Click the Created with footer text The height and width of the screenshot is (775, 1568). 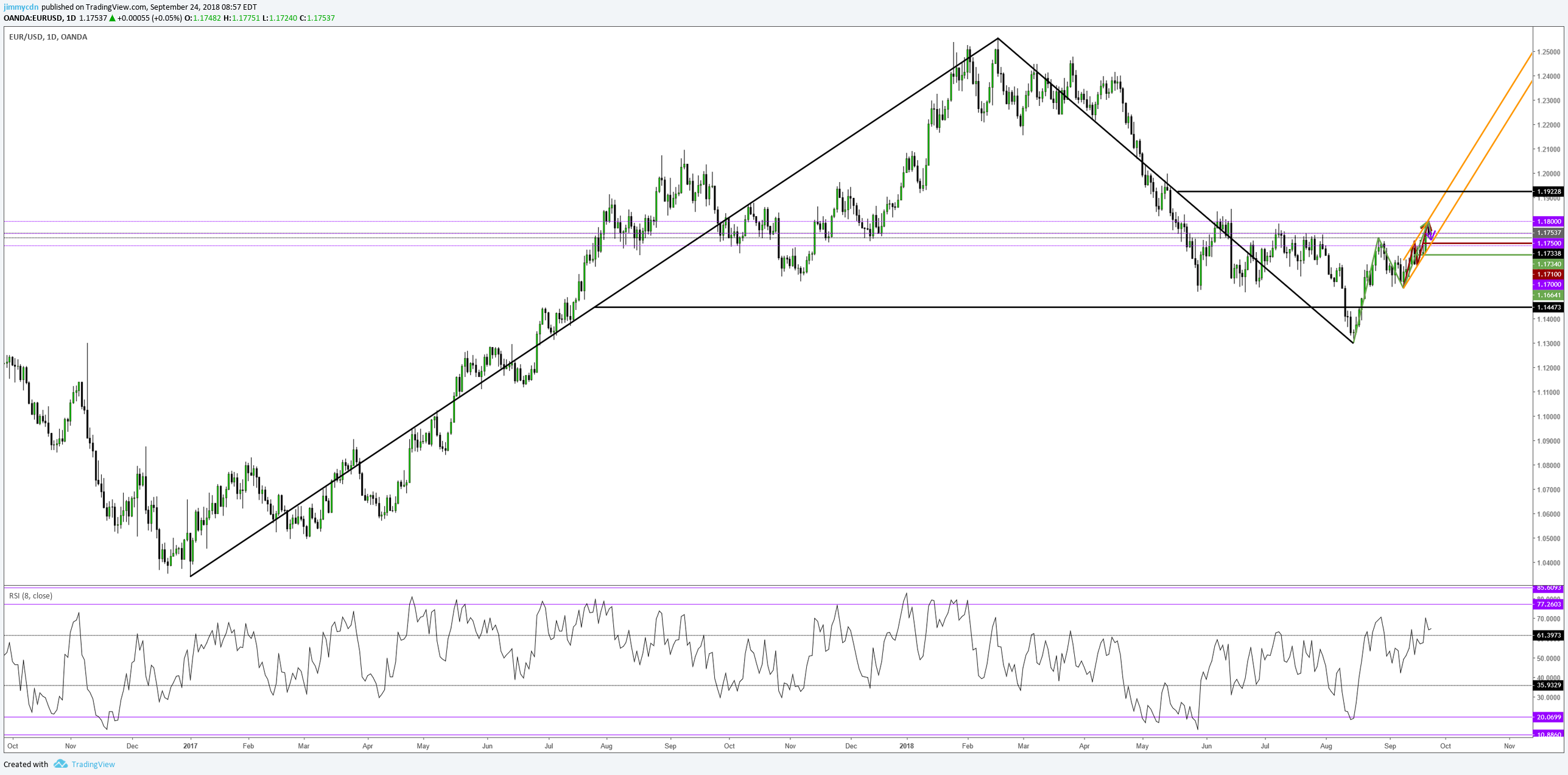click(x=26, y=764)
